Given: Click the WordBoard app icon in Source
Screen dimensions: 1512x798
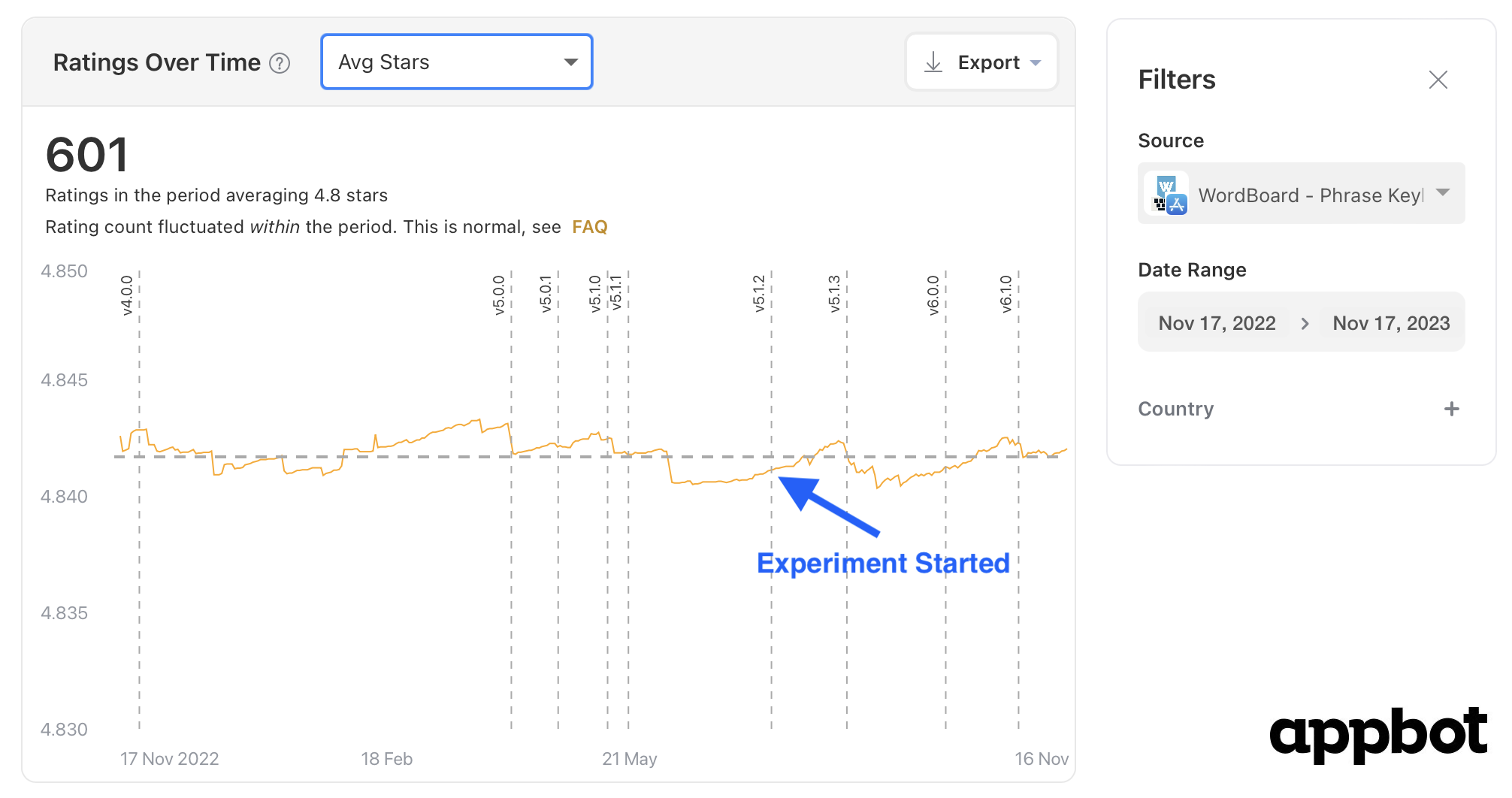Looking at the screenshot, I should [1166, 194].
